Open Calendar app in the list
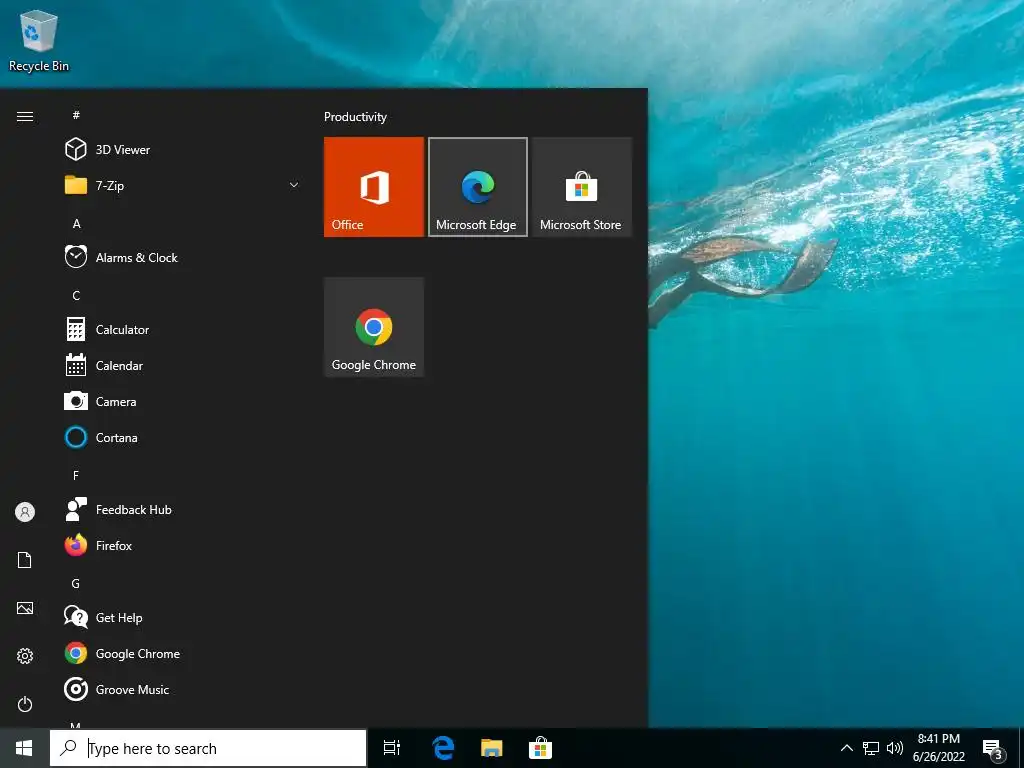 click(183, 366)
